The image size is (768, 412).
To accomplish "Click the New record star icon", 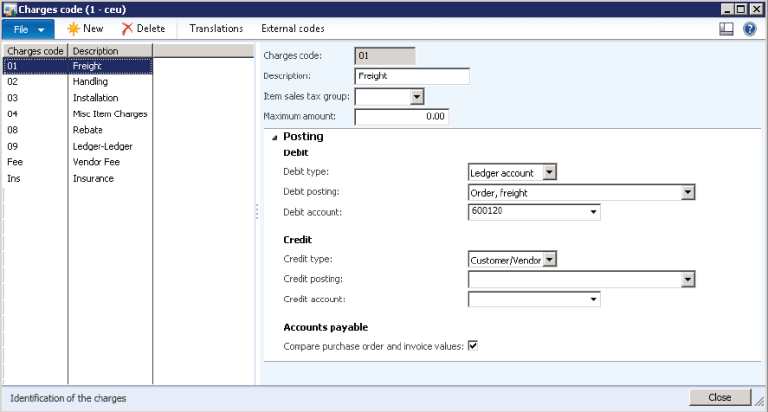I will [x=73, y=29].
